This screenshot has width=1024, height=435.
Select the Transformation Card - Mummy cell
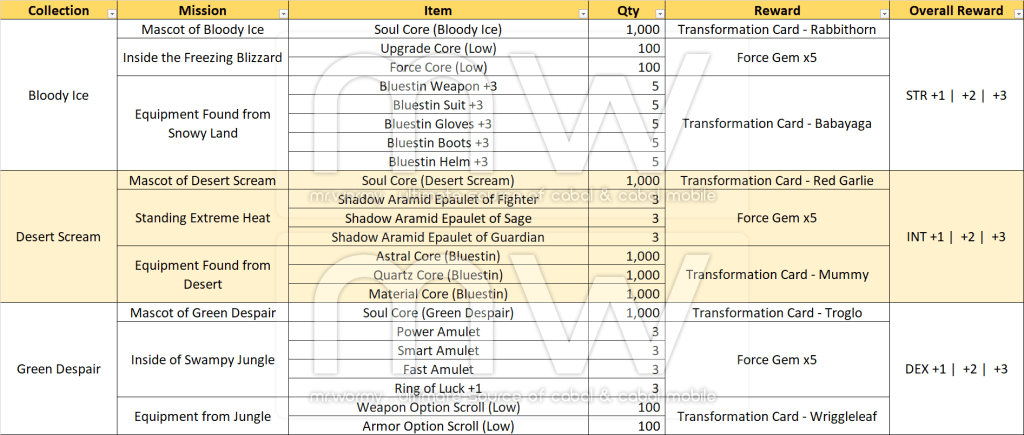777,275
